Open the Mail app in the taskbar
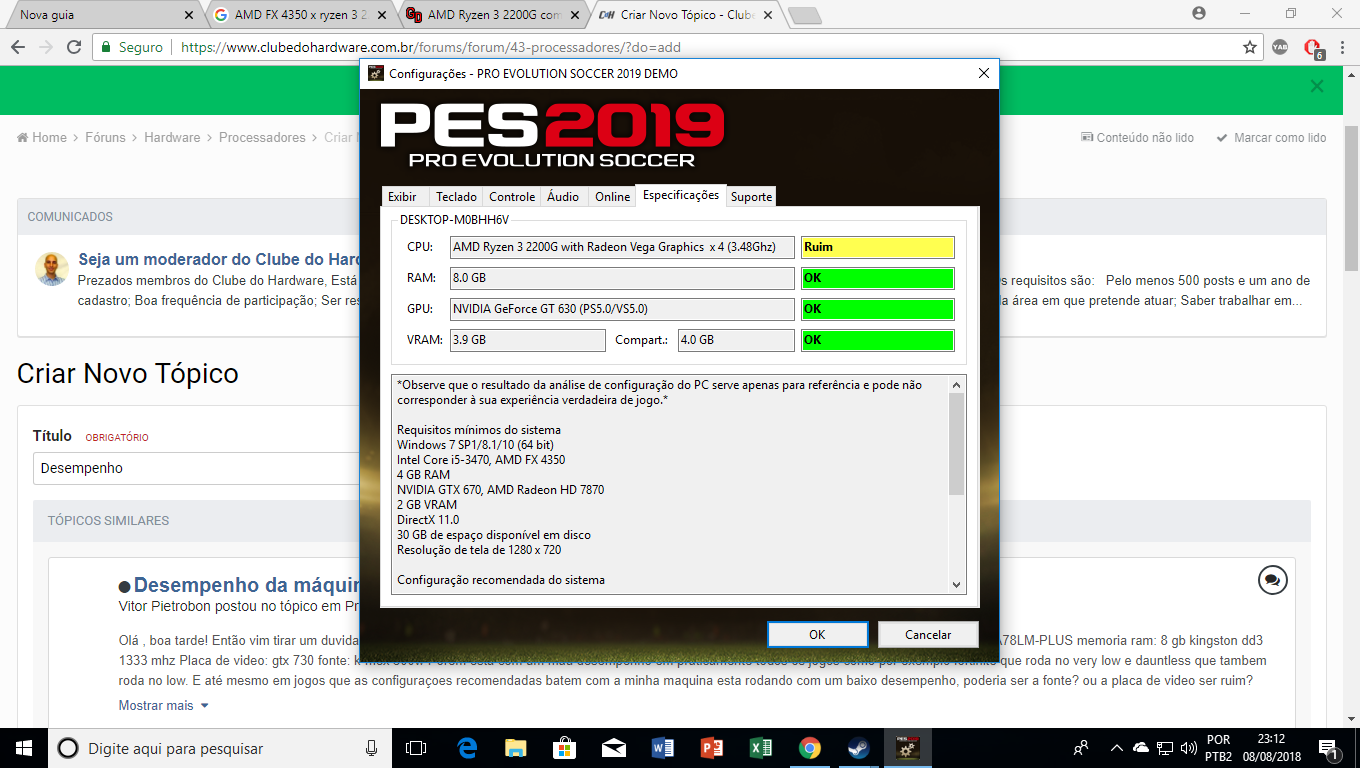The width and height of the screenshot is (1360, 768). pyautogui.click(x=614, y=748)
